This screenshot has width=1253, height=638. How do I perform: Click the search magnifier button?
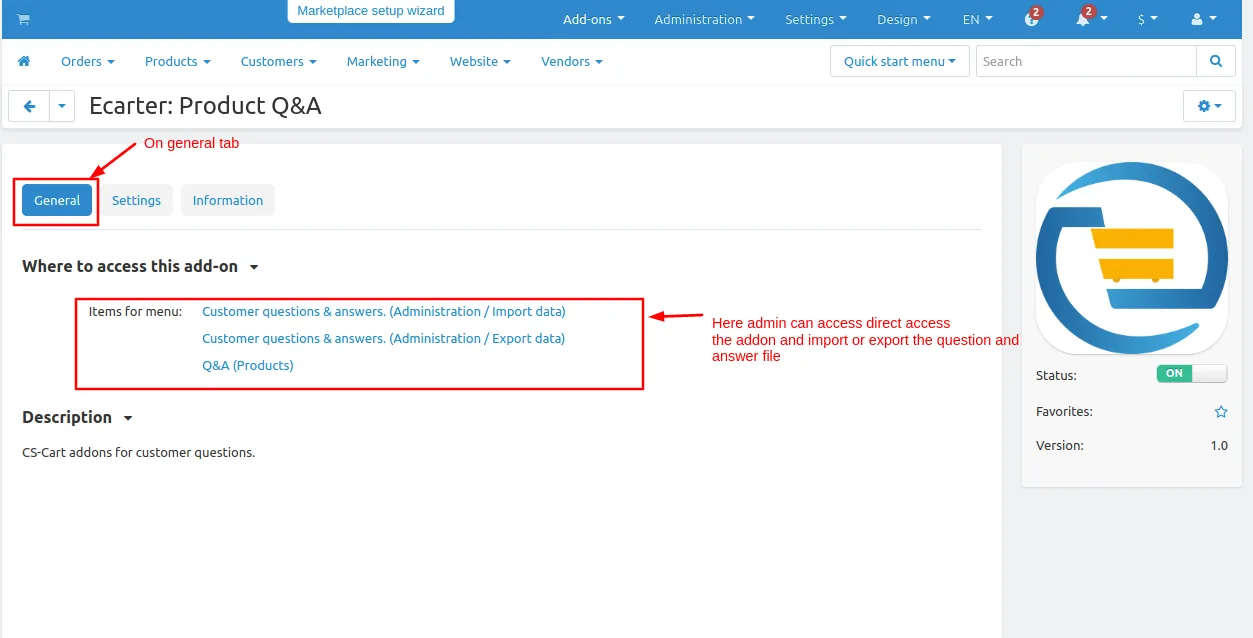[x=1216, y=61]
